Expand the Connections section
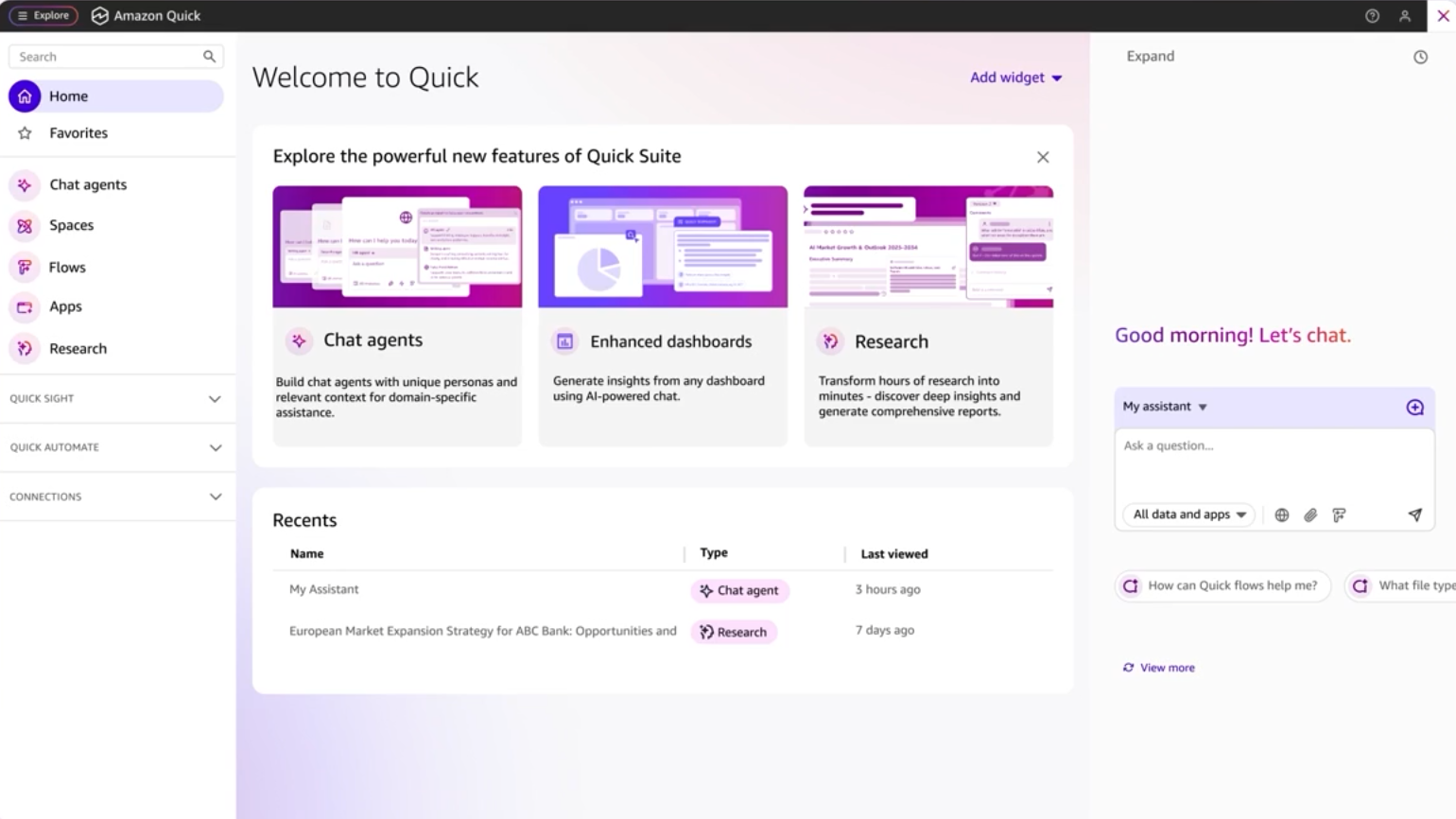This screenshot has height=819, width=1456. (116, 497)
